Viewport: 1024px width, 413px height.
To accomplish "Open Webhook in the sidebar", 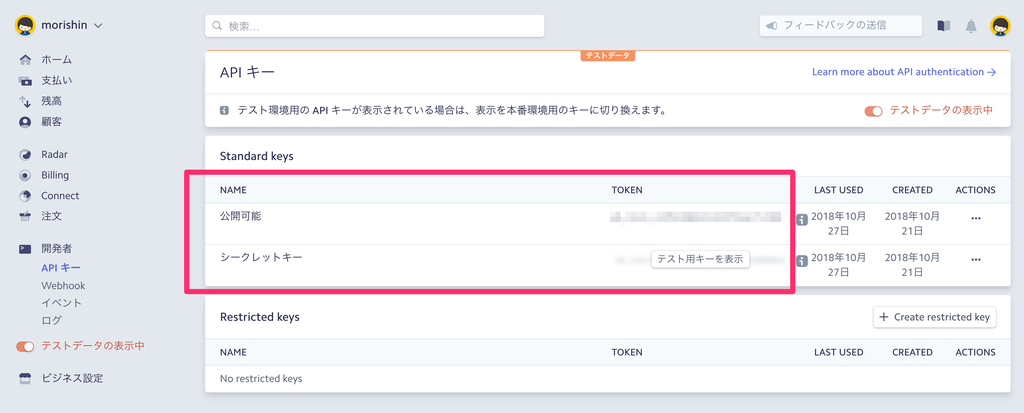I will (x=63, y=286).
